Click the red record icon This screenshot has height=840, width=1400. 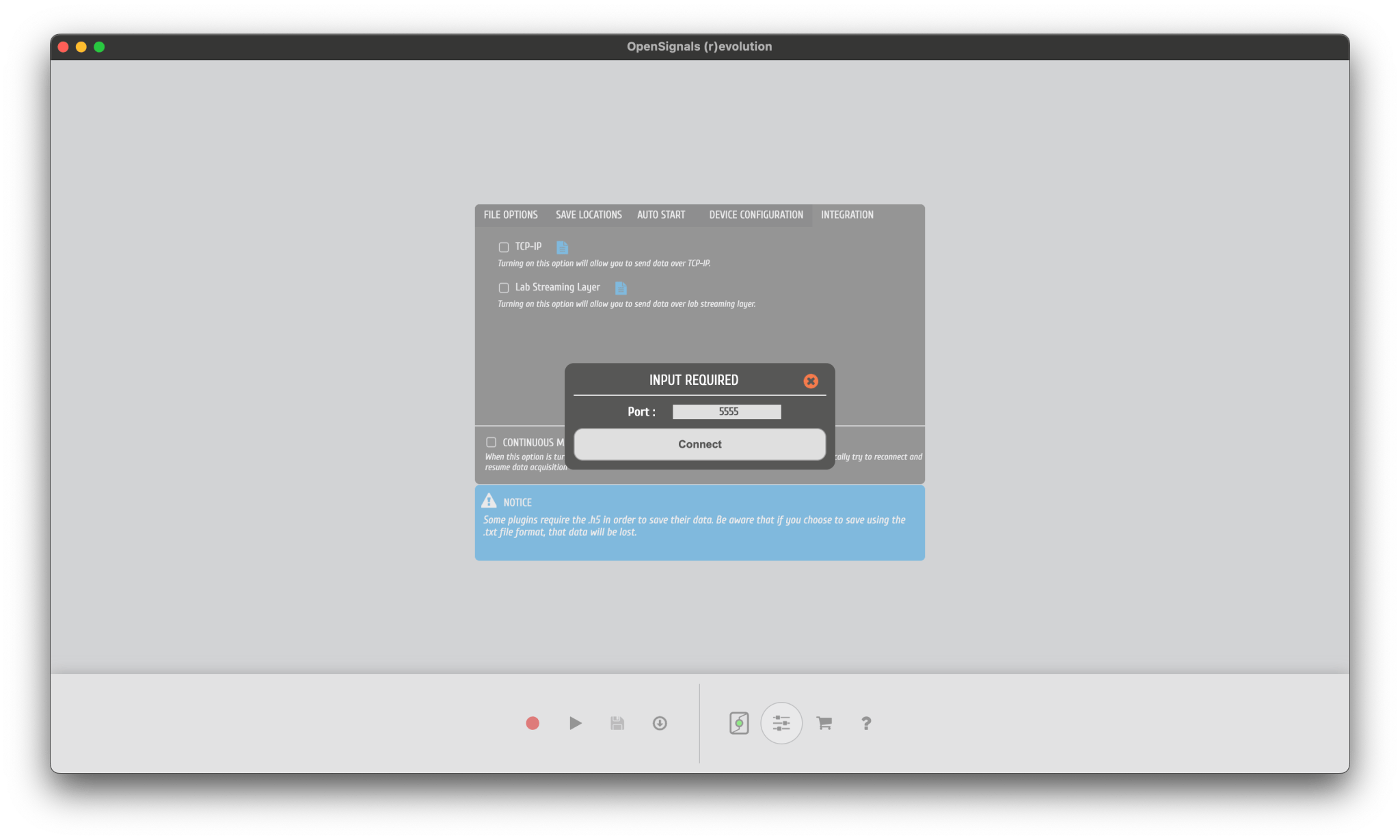click(533, 722)
